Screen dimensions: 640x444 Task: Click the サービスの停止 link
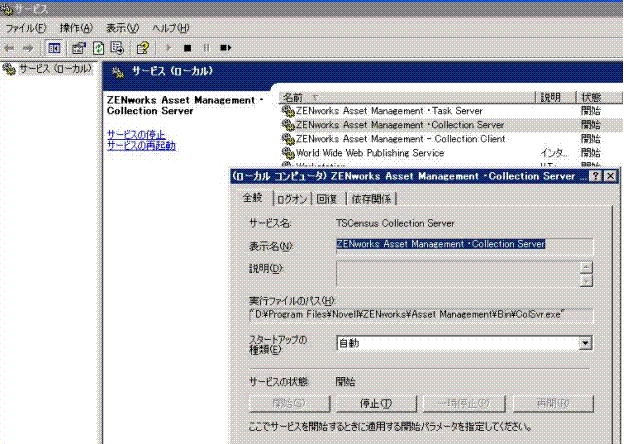(x=136, y=134)
